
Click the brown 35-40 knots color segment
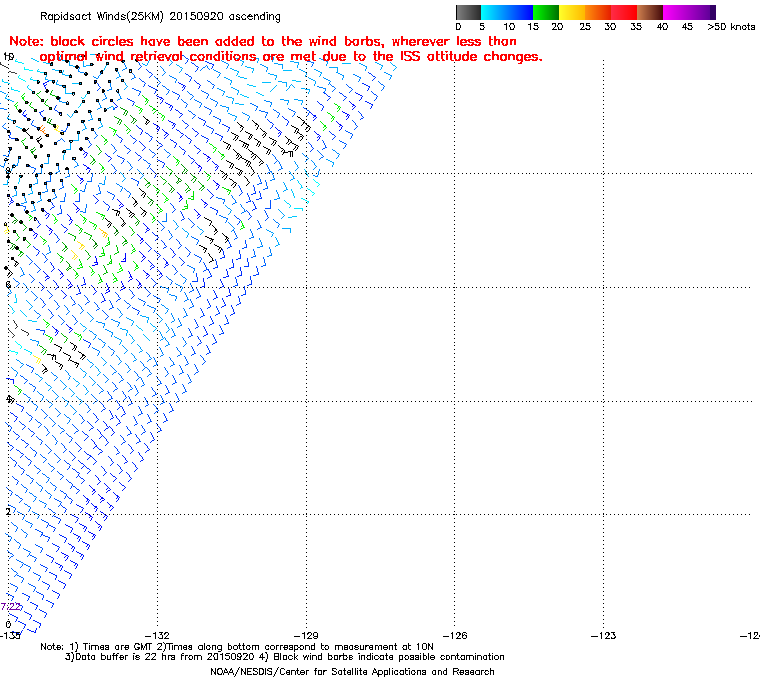pyautogui.click(x=650, y=12)
